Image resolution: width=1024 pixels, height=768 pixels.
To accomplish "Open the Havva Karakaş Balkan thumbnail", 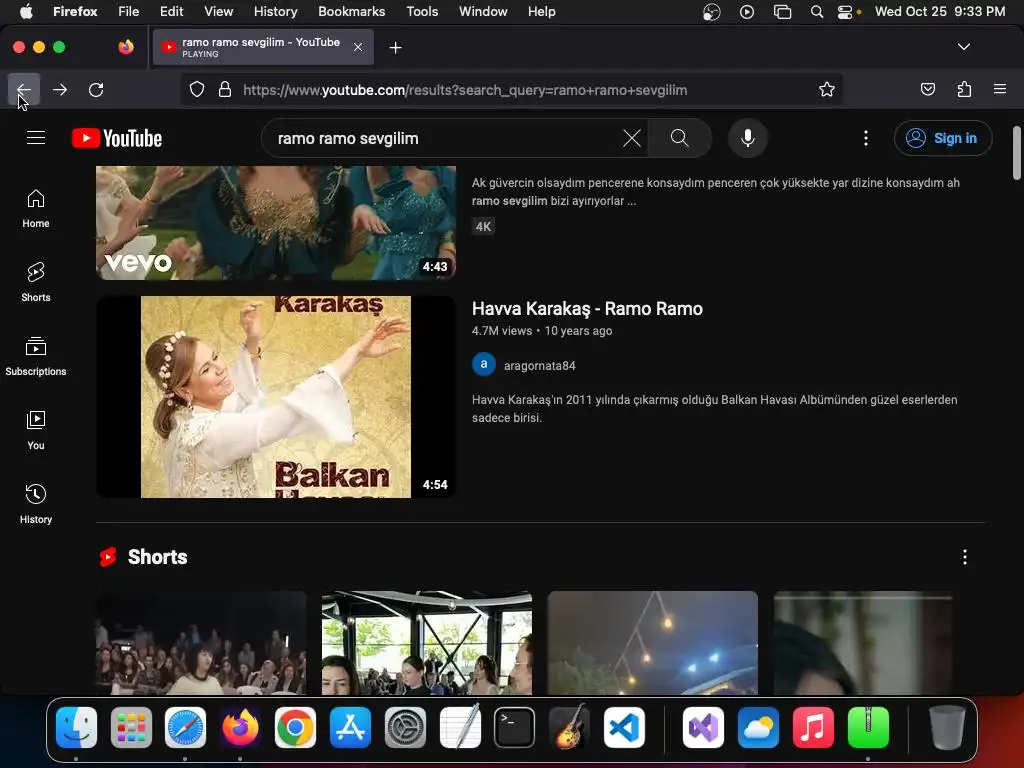I will pos(276,396).
